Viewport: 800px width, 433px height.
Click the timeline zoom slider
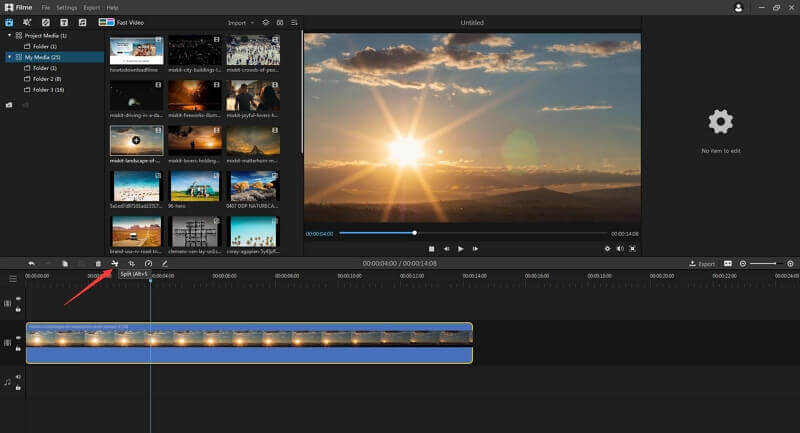point(766,264)
